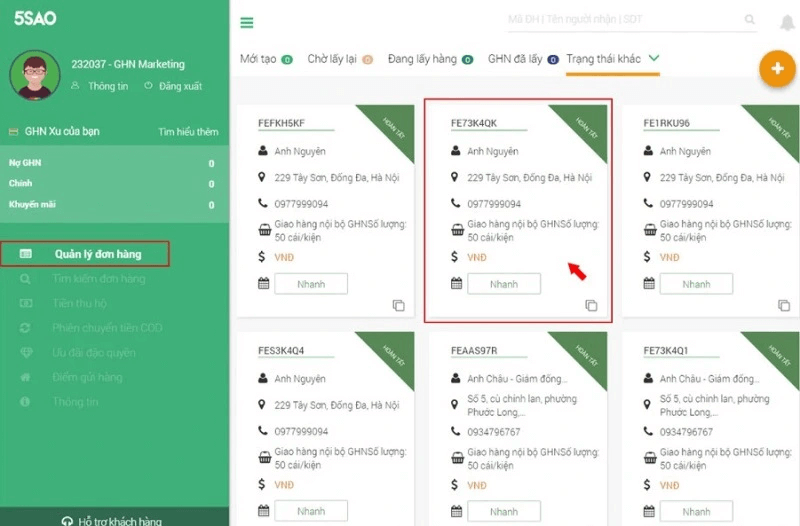Image resolution: width=800 pixels, height=526 pixels.
Task: Expand the Trạng thái khác dropdown arrow
Action: click(x=654, y=58)
